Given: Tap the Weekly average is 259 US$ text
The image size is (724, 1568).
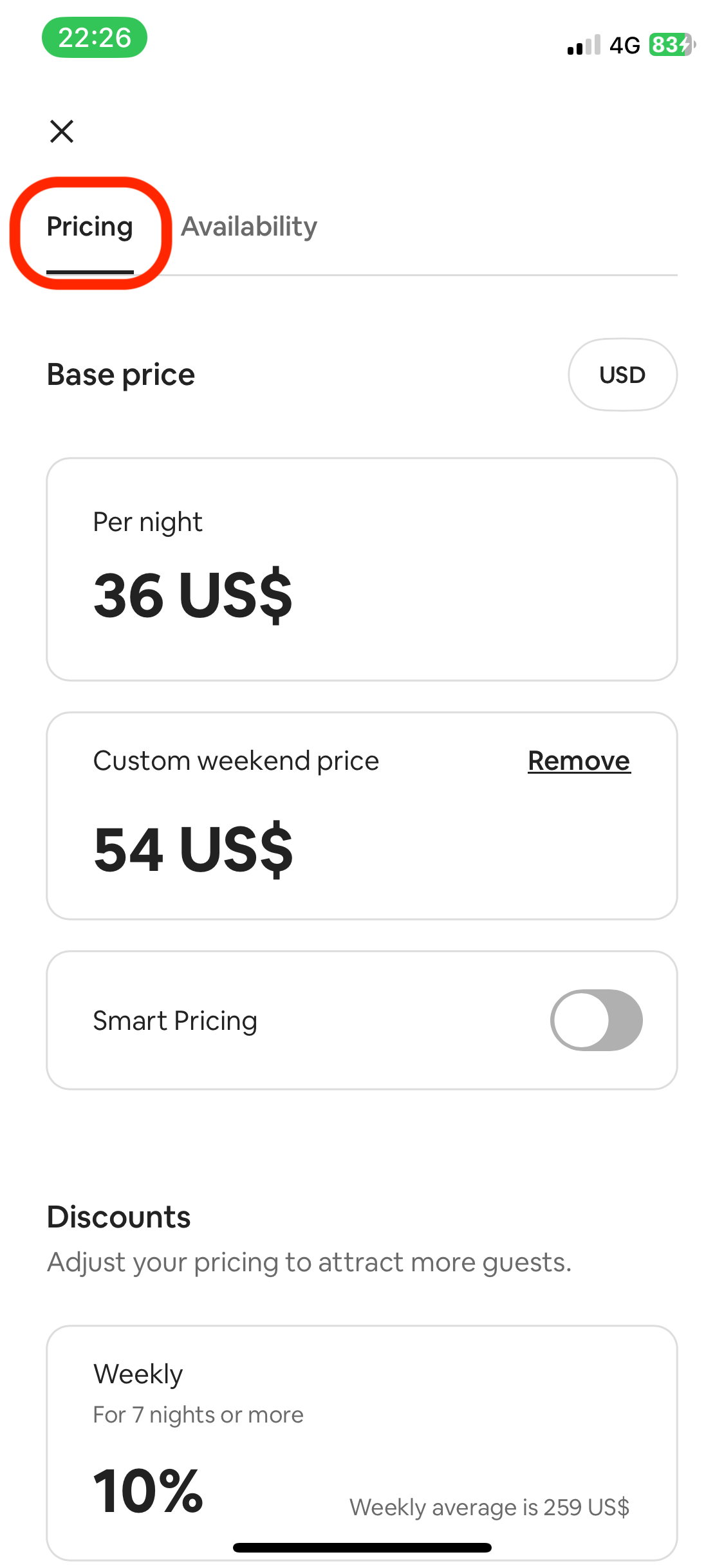Looking at the screenshot, I should click(x=489, y=1507).
